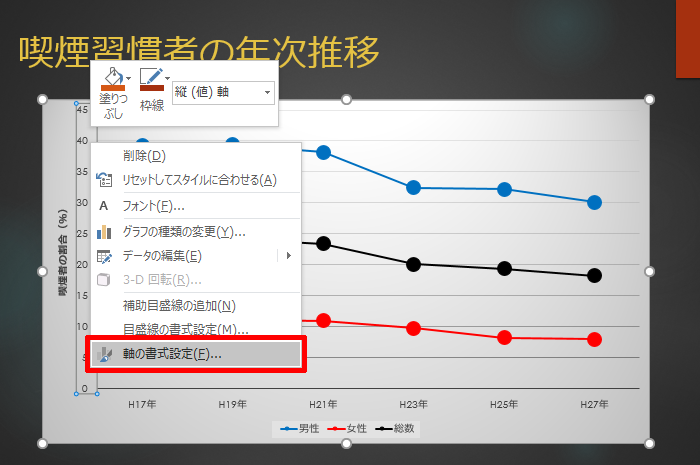Open 軸の書式設定(F)... menu item
The image size is (700, 465).
pyautogui.click(x=196, y=354)
